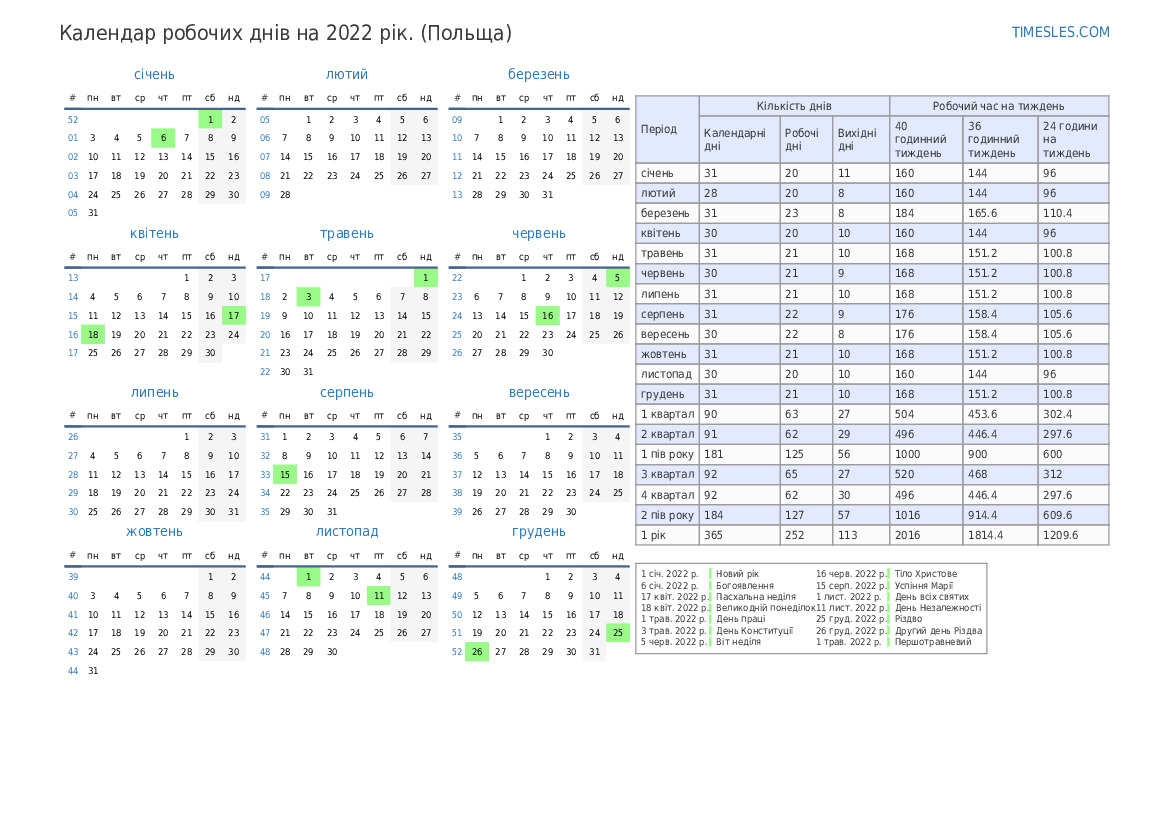The width and height of the screenshot is (1169, 827).
Task: Click the '3 квартал' row label
Action: 667,475
